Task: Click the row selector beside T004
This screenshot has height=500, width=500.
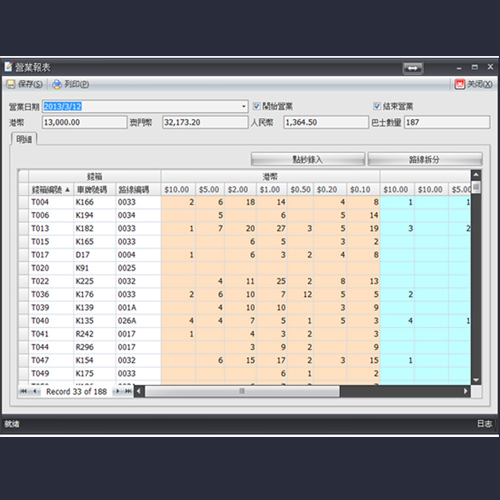Action: 23,202
